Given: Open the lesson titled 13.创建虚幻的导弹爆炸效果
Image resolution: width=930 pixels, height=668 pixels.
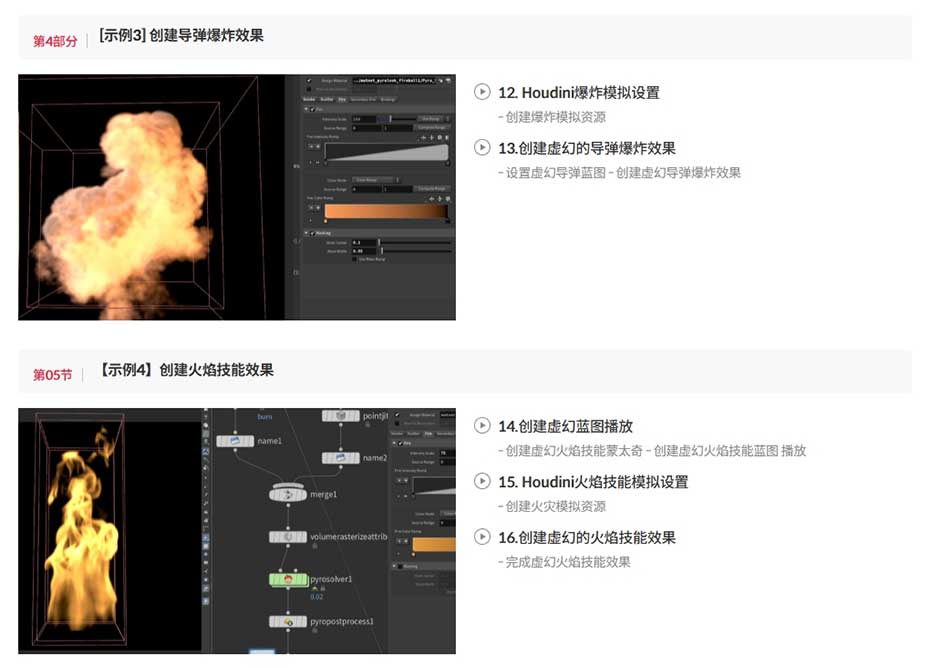Looking at the screenshot, I should click(587, 148).
